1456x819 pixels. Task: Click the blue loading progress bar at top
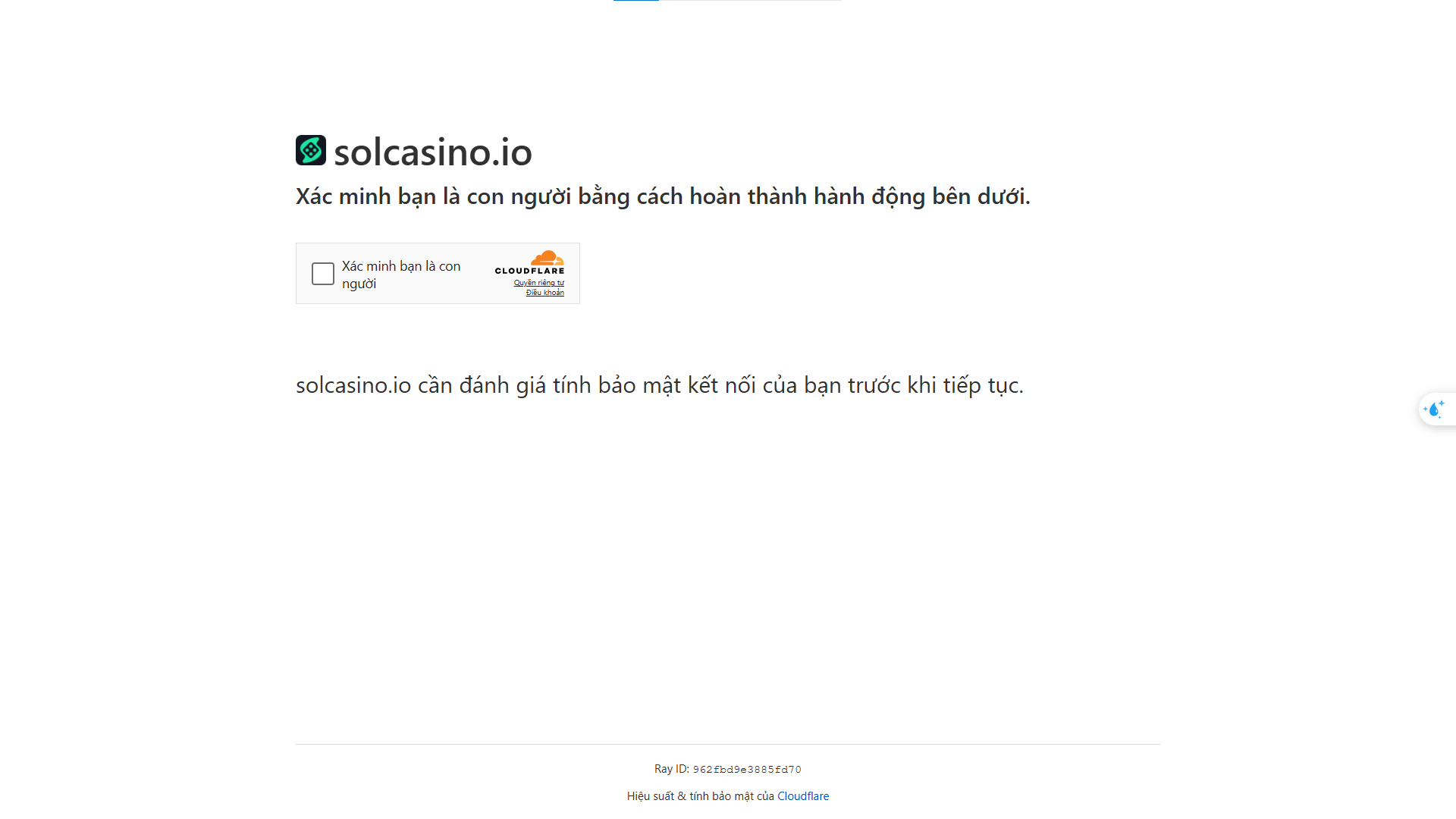pos(635,1)
